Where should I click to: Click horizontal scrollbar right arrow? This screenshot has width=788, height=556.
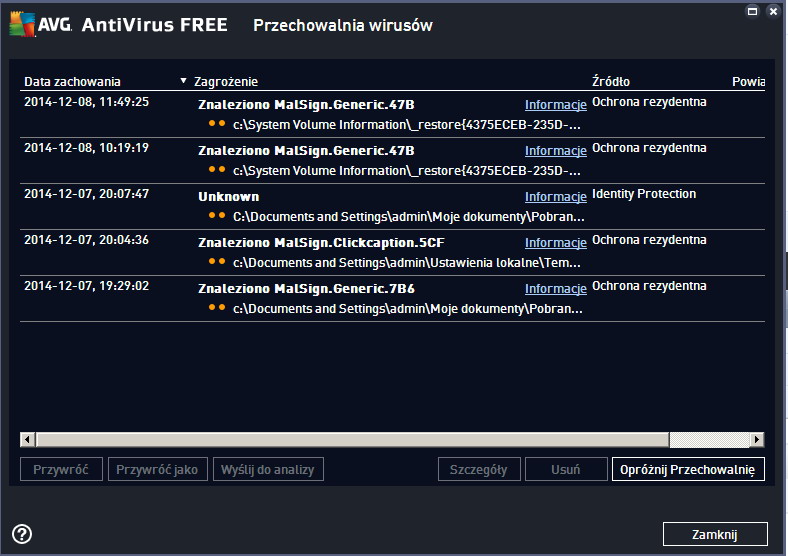757,439
